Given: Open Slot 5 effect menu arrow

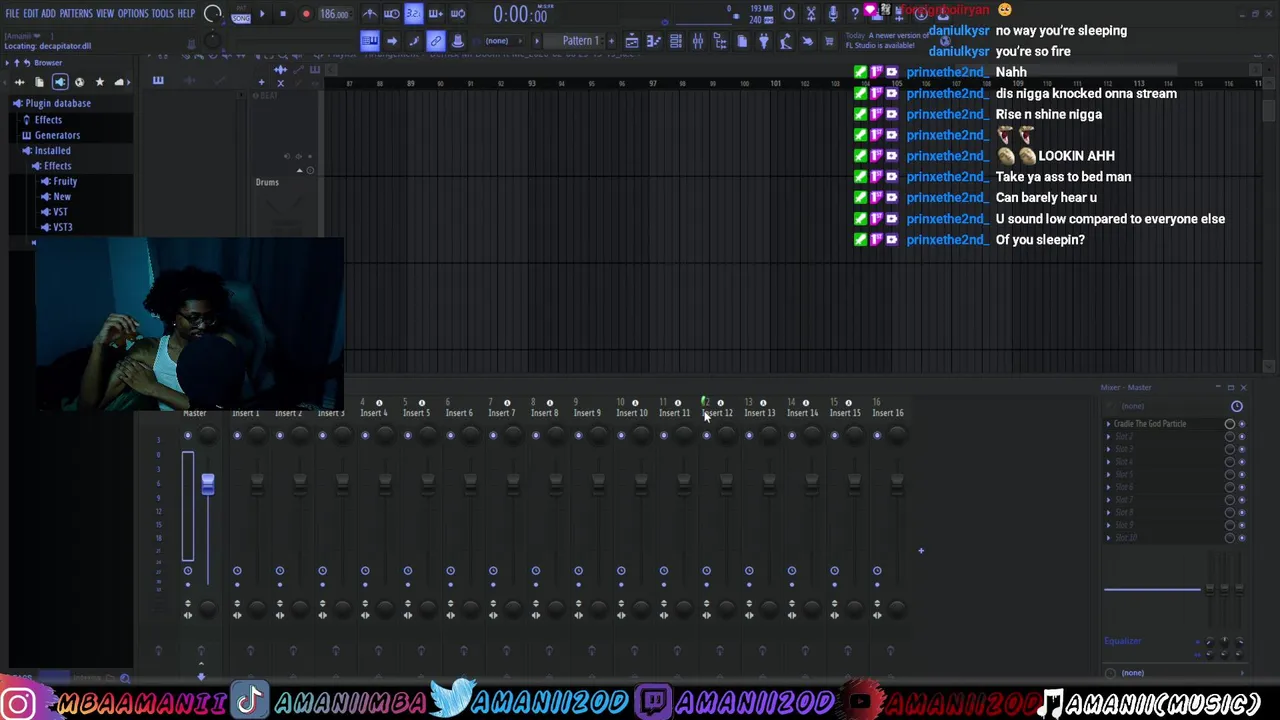Looking at the screenshot, I should (x=1108, y=475).
